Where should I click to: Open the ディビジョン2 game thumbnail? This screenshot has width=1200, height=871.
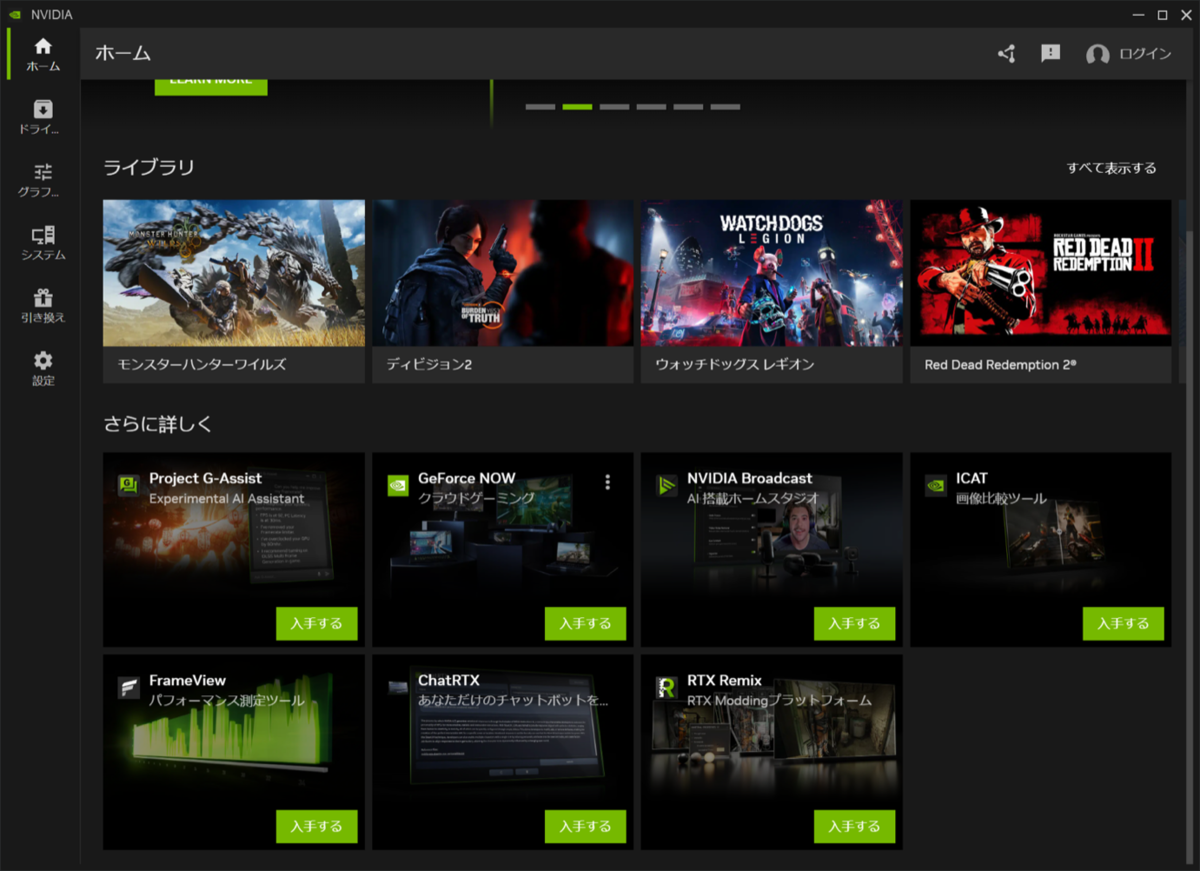(503, 273)
